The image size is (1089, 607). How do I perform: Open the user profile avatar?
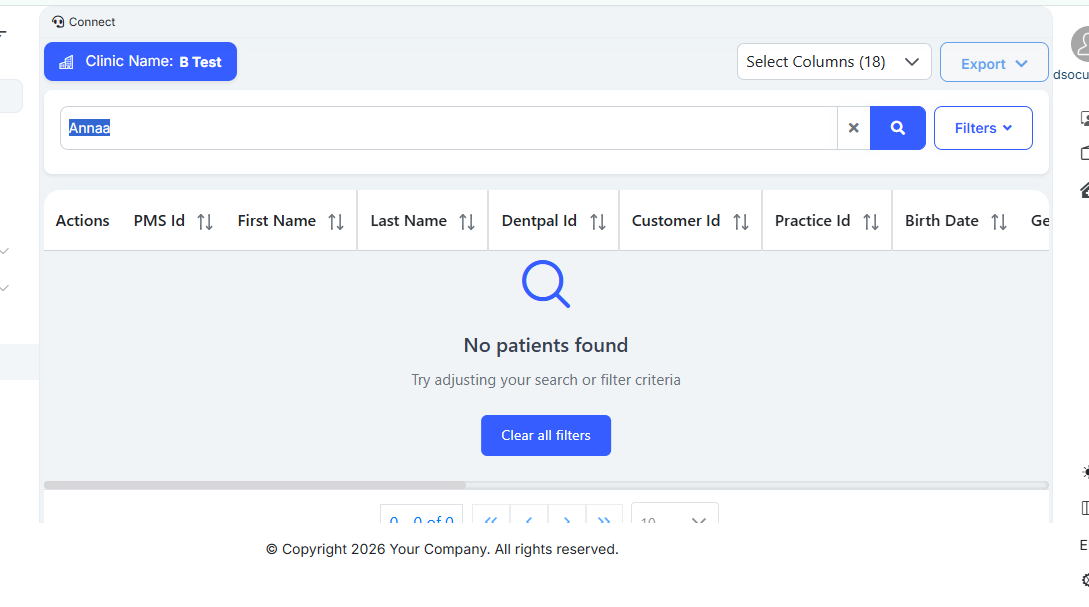pos(1082,45)
